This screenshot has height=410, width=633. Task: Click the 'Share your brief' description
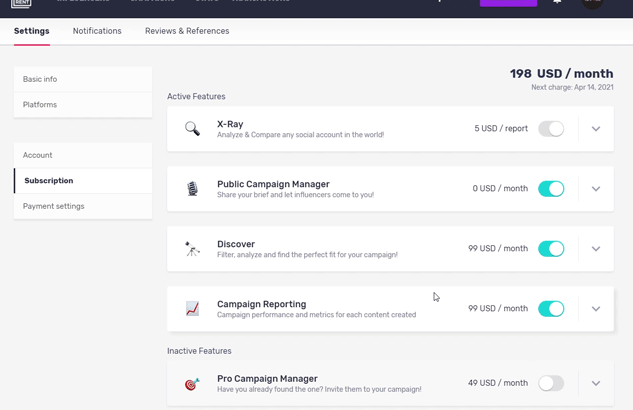[x=296, y=195]
